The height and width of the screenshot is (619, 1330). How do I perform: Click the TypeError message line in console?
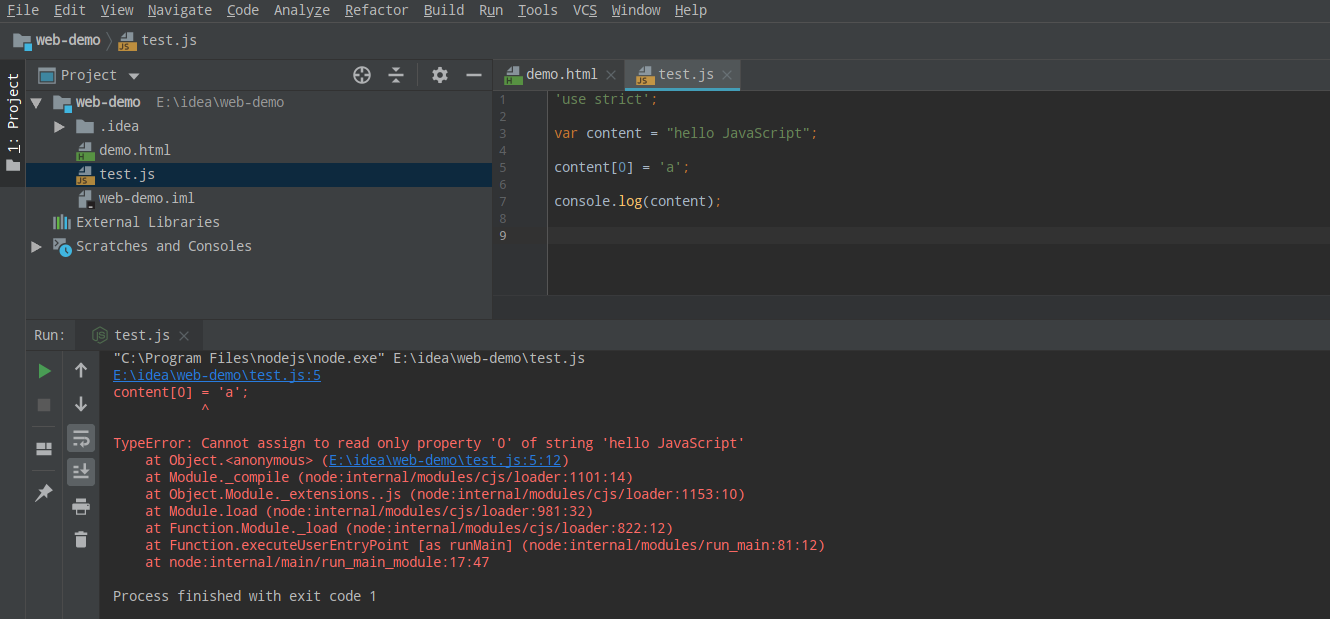[x=429, y=443]
